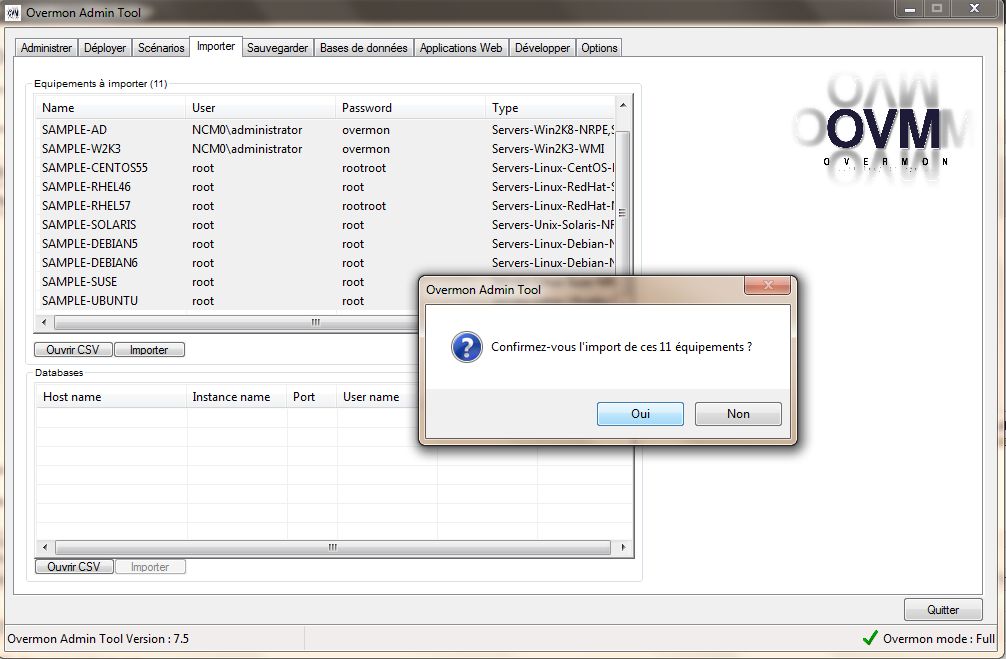1006x659 pixels.
Task: Click the Port column header
Action: tap(312, 397)
